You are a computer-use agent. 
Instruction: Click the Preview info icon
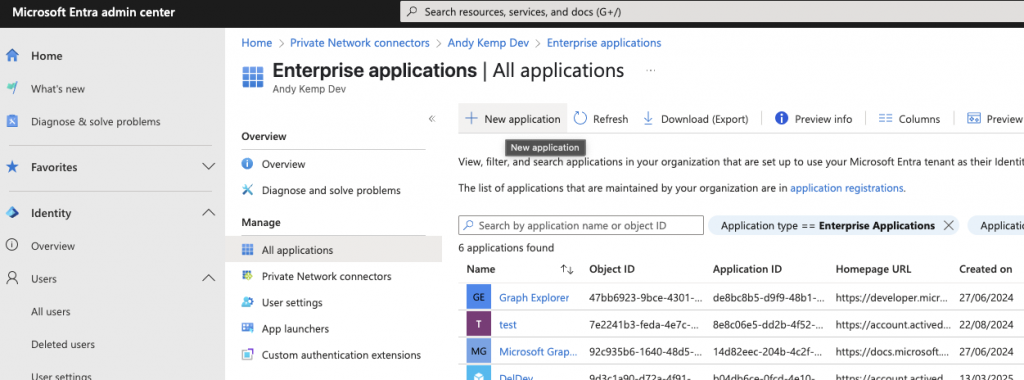click(781, 119)
